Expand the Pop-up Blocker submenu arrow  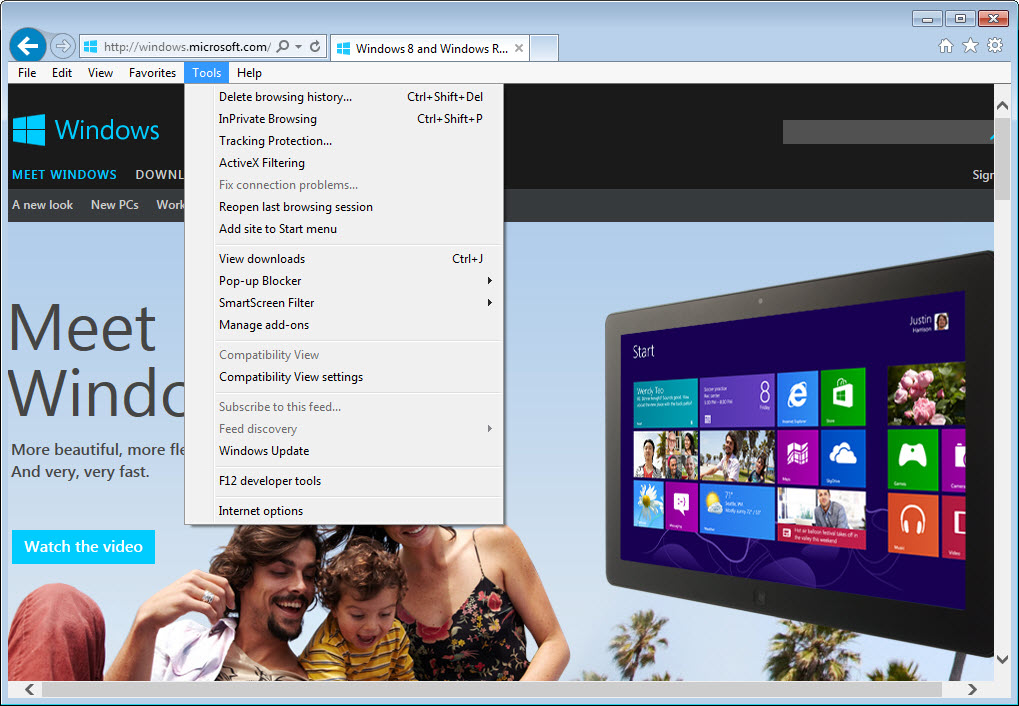click(x=489, y=281)
